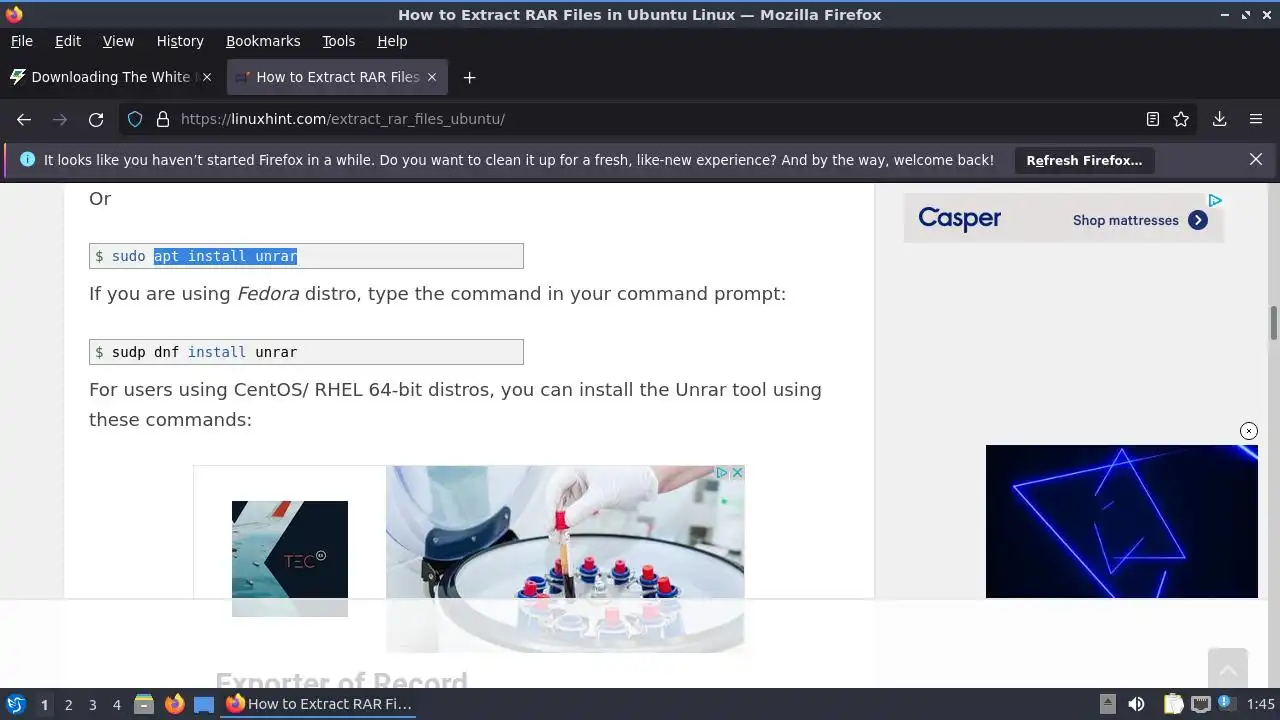Click removable media tray icon
This screenshot has width=1280, height=720.
click(x=1107, y=704)
